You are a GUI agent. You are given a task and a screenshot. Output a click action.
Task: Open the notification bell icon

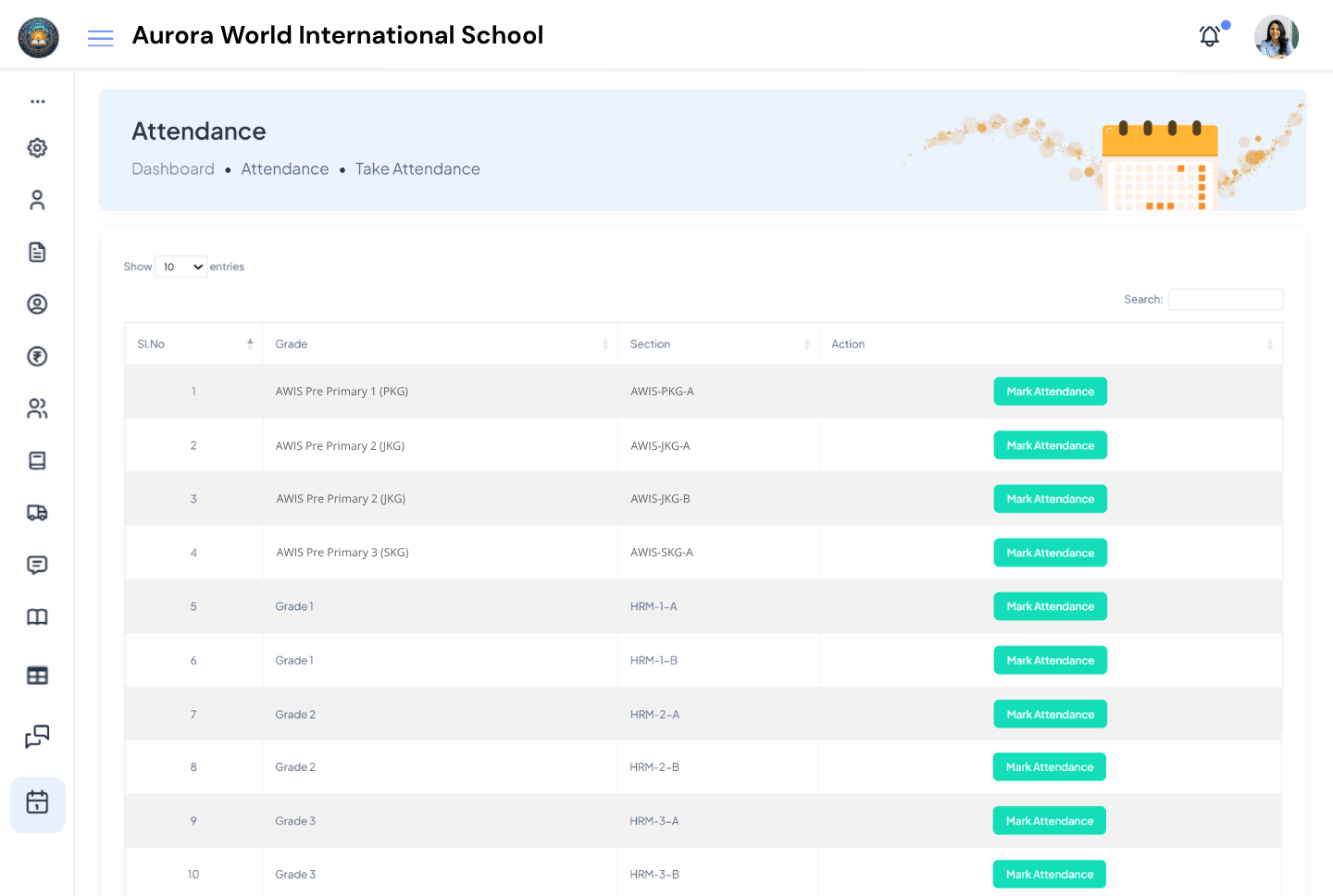tap(1209, 35)
